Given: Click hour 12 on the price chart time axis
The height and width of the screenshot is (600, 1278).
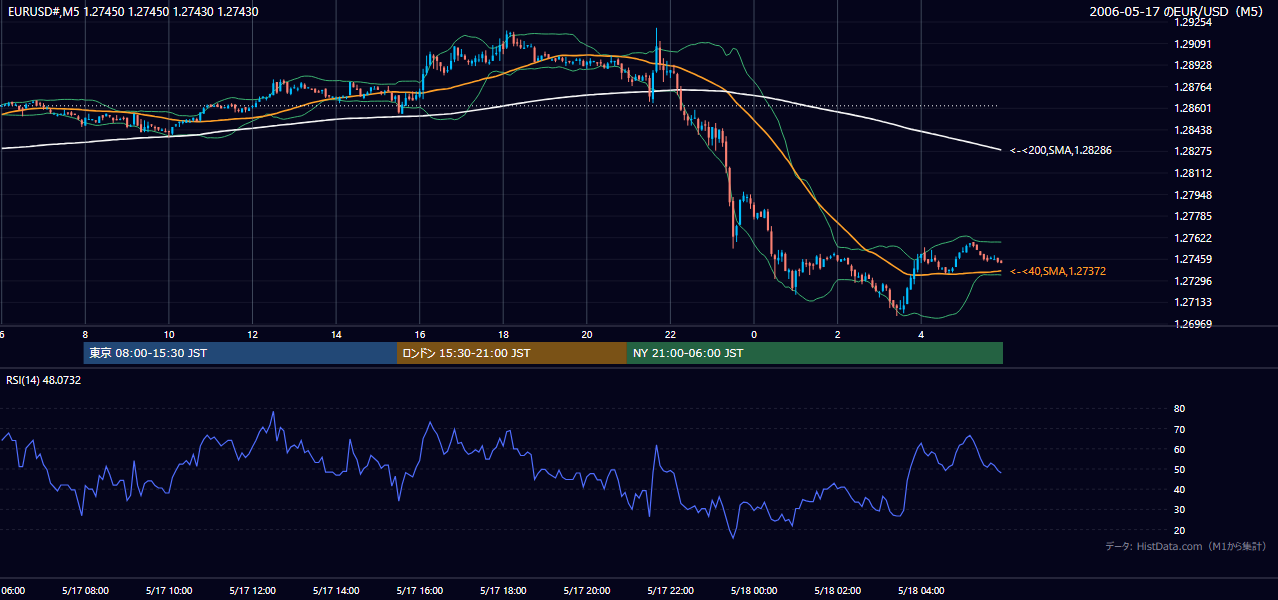Looking at the screenshot, I should pos(253,334).
